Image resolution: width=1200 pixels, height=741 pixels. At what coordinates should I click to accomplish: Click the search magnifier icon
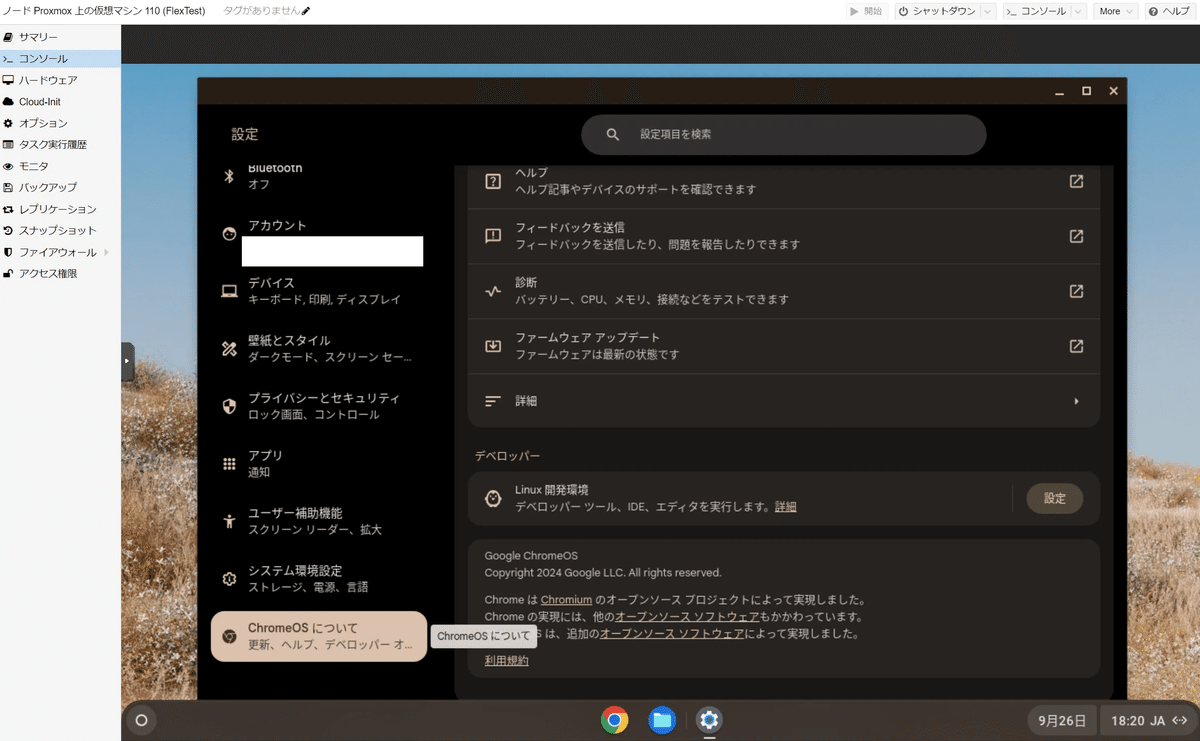click(614, 134)
